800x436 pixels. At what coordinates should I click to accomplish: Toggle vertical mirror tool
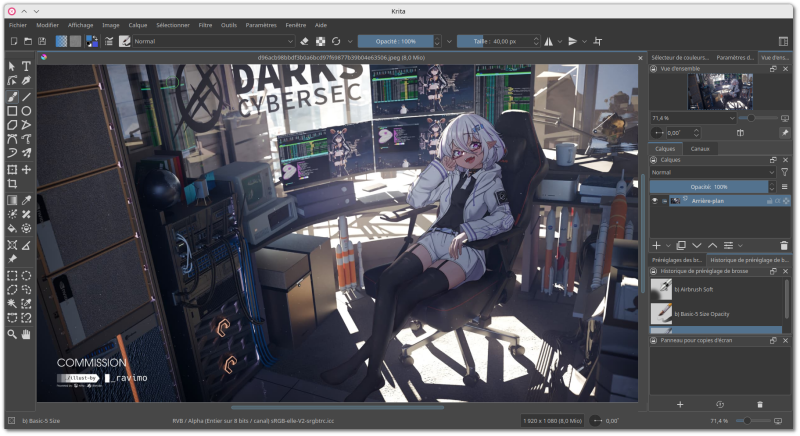click(x=572, y=41)
